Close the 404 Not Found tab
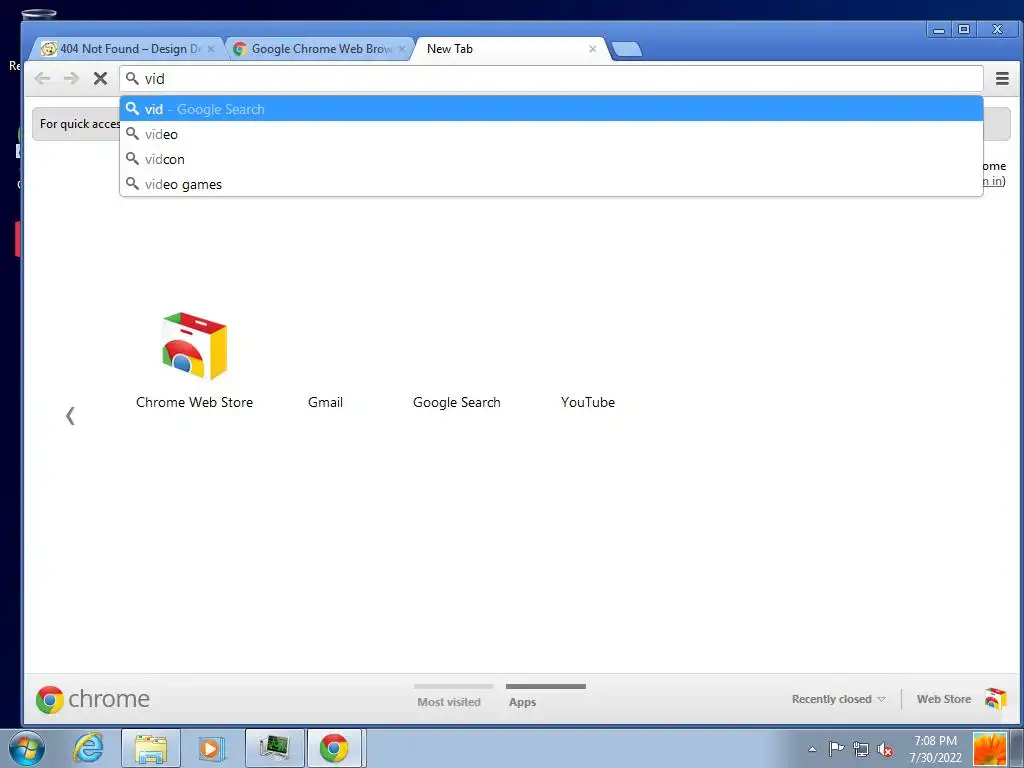 click(211, 49)
